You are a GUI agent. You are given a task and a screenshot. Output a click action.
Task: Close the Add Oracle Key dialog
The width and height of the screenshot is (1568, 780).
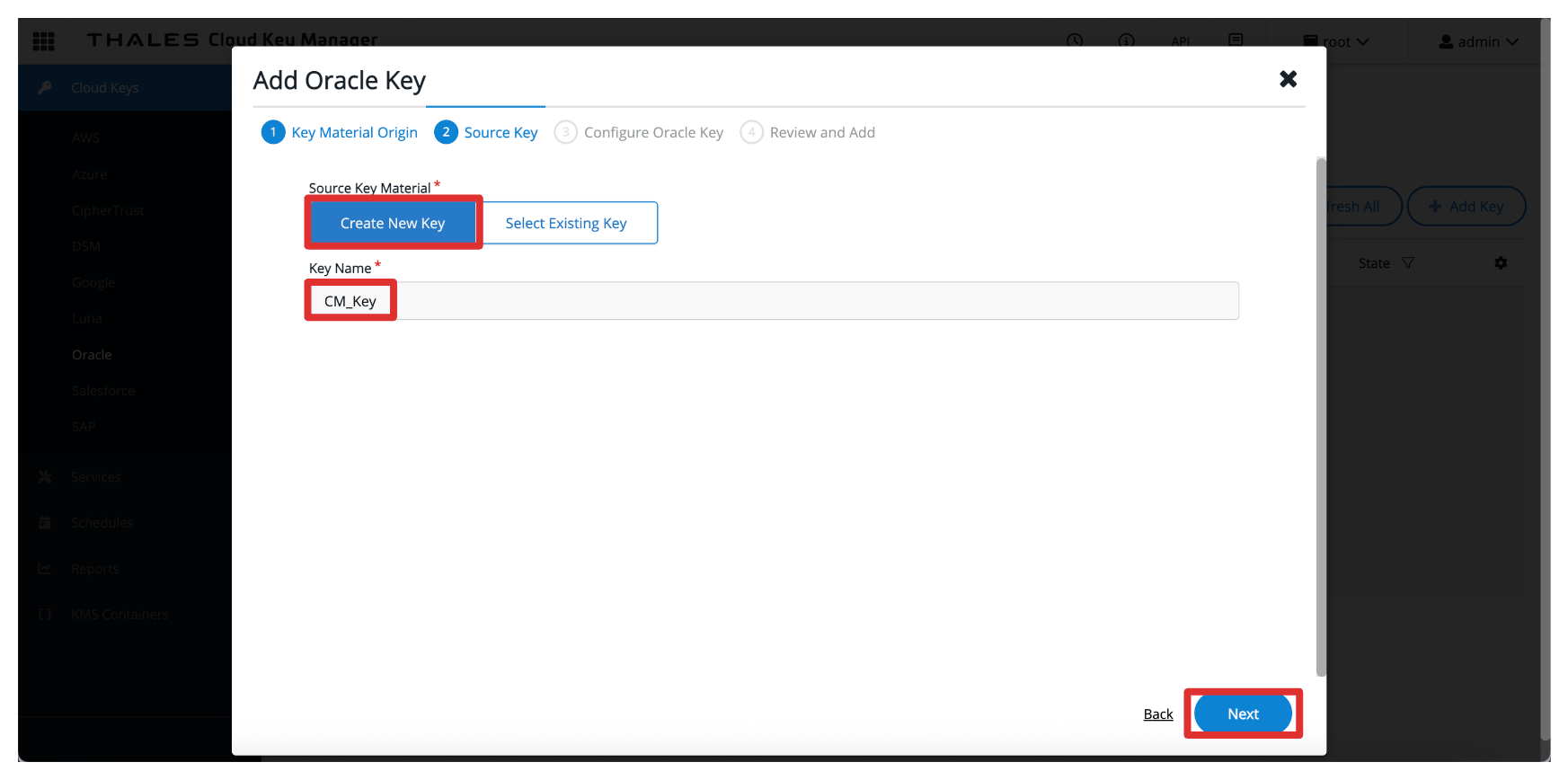[x=1288, y=79]
